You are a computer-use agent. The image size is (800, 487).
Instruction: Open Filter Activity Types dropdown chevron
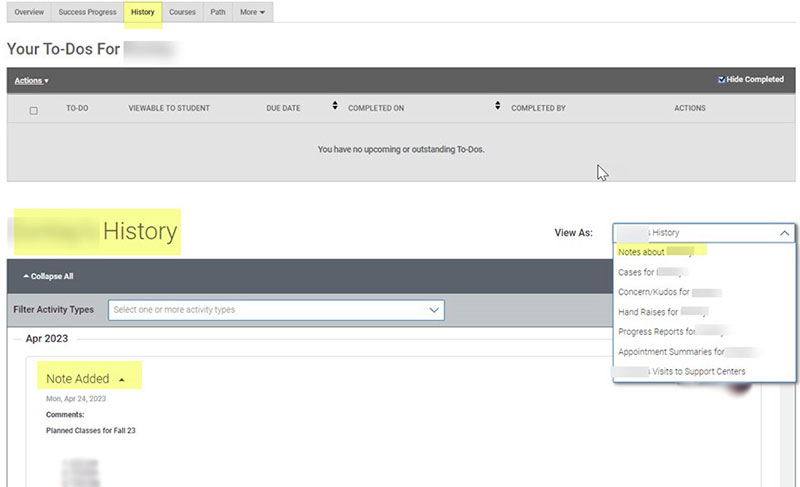click(x=433, y=310)
